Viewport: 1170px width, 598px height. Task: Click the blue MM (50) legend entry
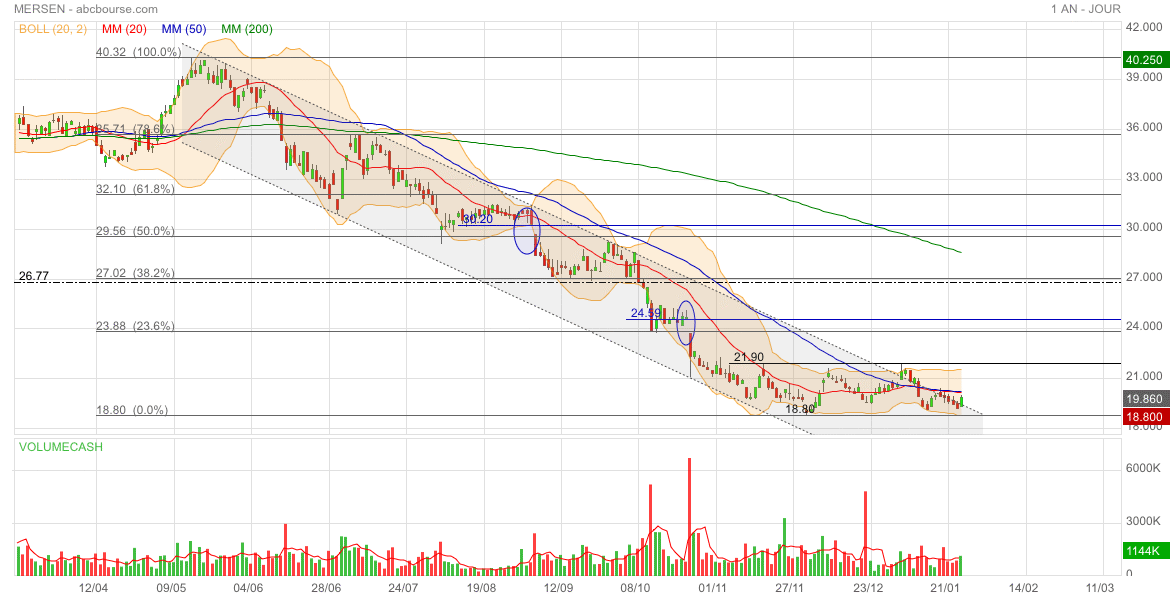pos(185,29)
